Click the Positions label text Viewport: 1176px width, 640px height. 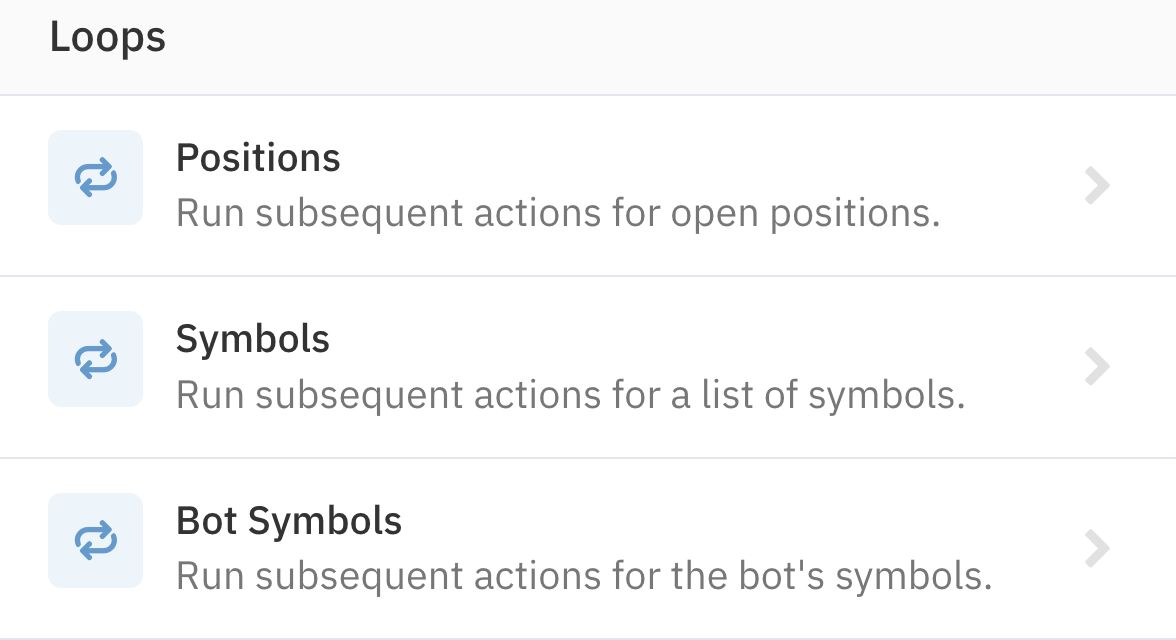[258, 157]
